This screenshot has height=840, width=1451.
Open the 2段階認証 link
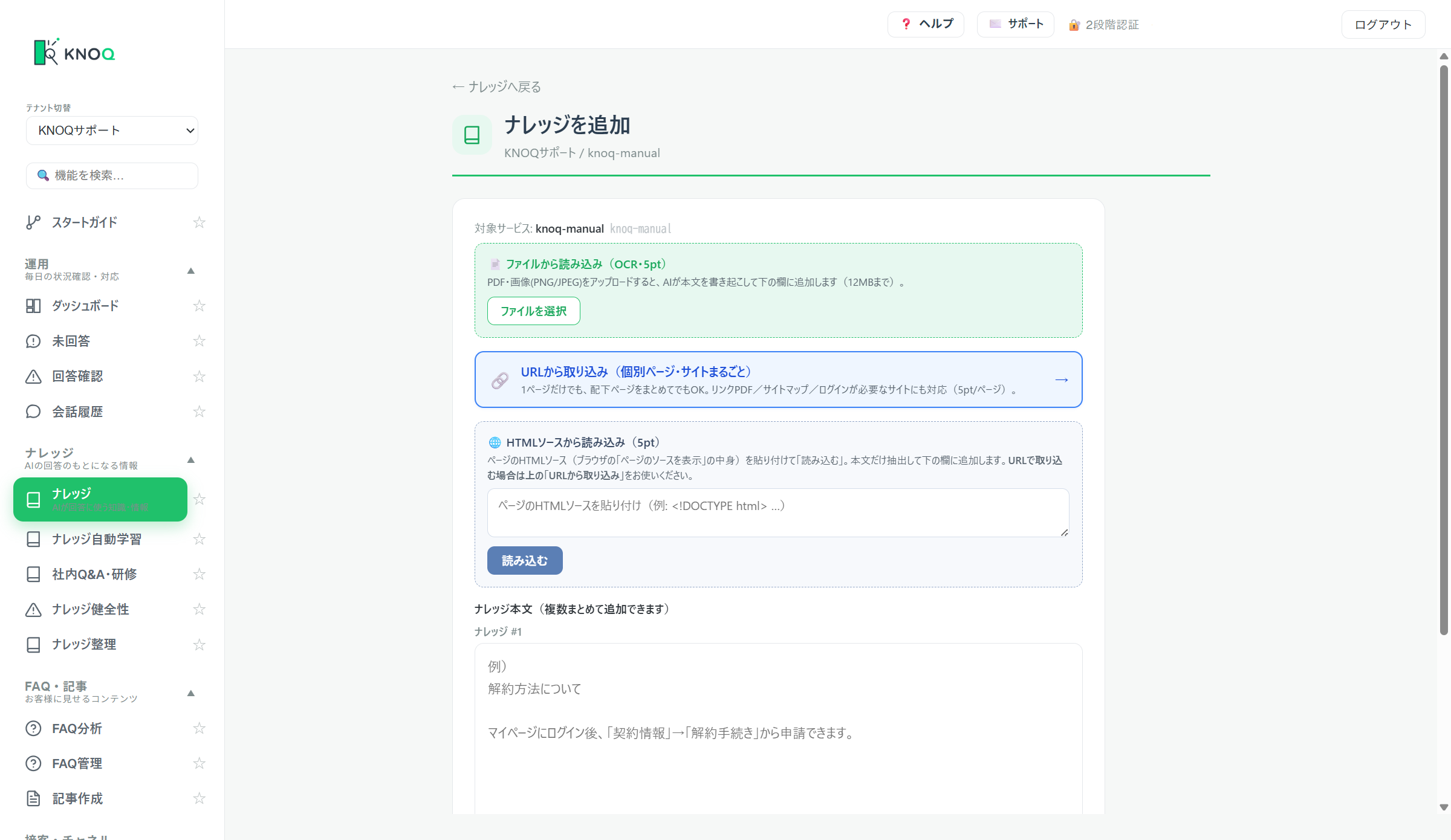1104,25
